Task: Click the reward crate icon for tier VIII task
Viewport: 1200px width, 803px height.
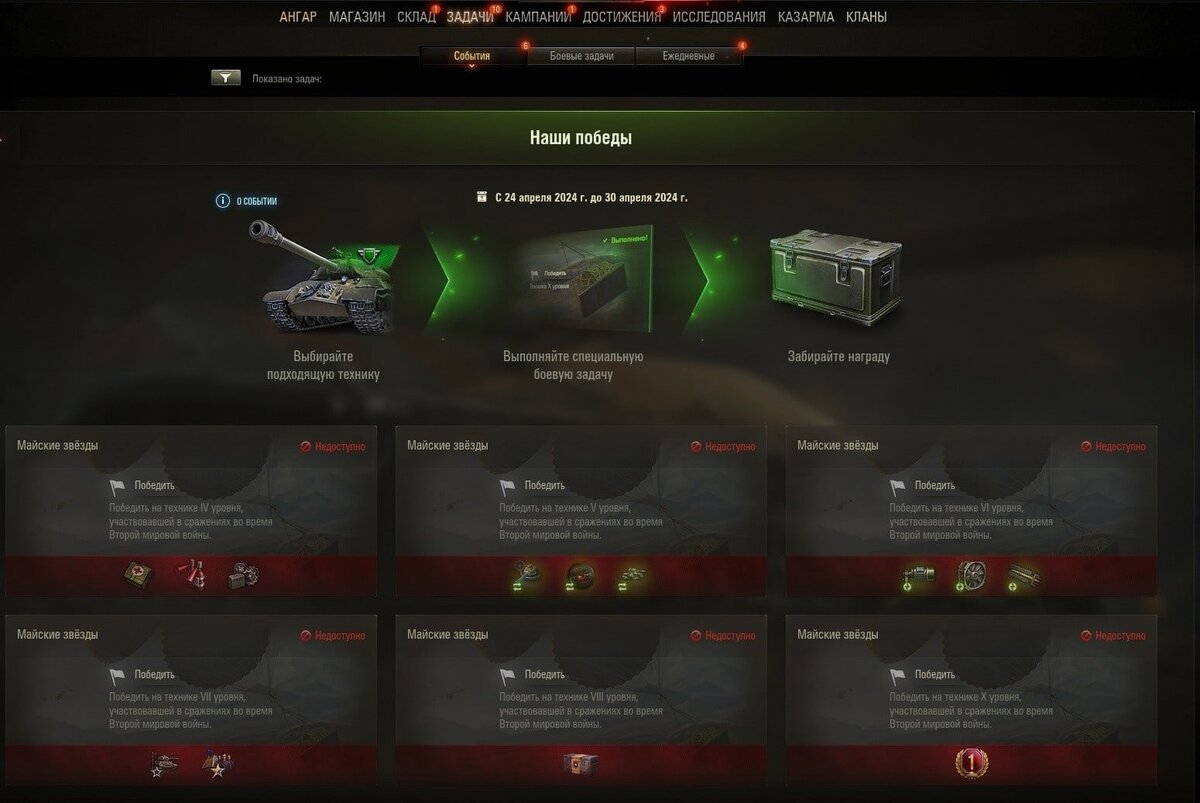Action: pyautogui.click(x=580, y=765)
